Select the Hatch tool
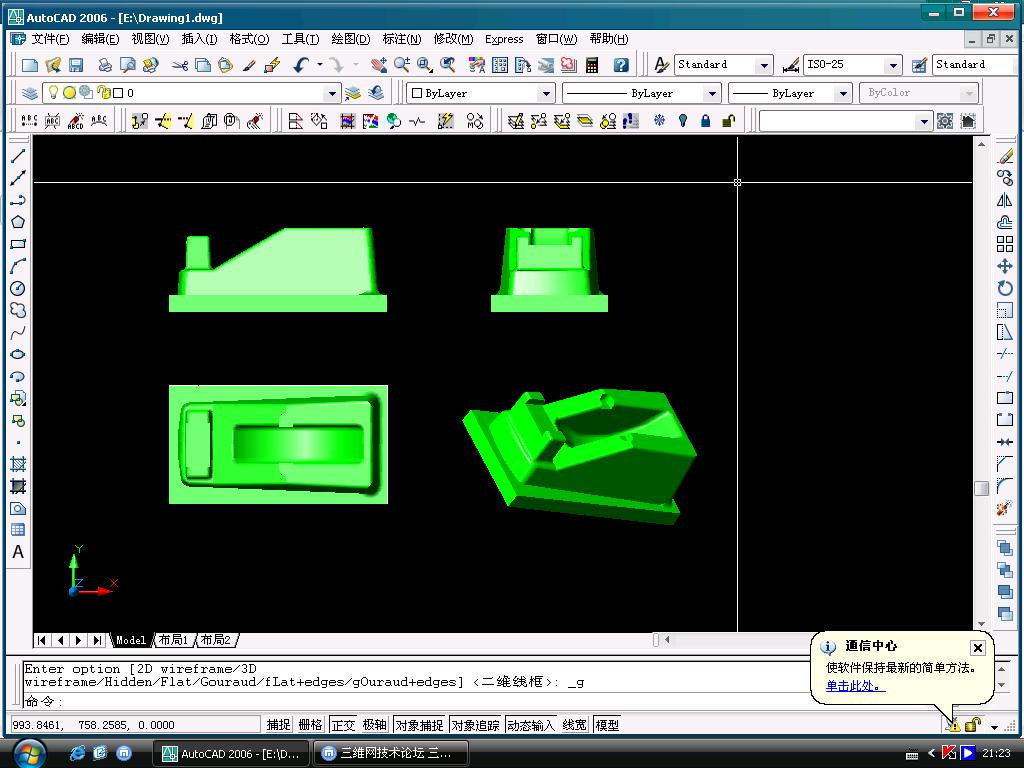1024x768 pixels. click(18, 465)
